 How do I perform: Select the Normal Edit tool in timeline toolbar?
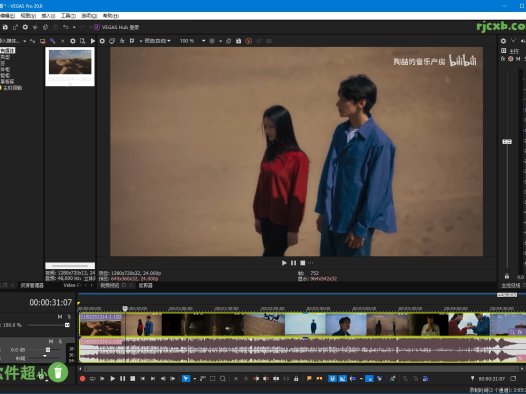(186, 379)
